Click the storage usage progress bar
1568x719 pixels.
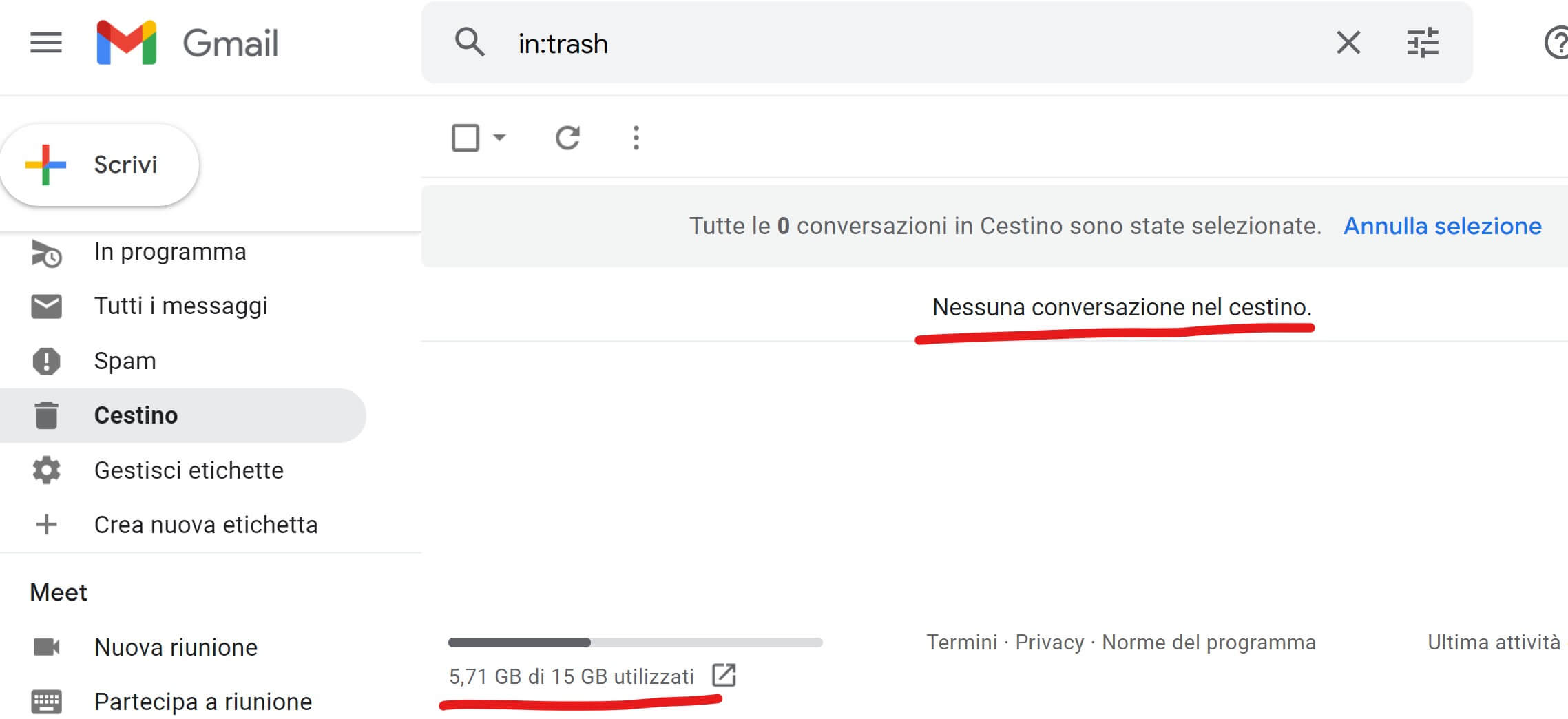635,643
